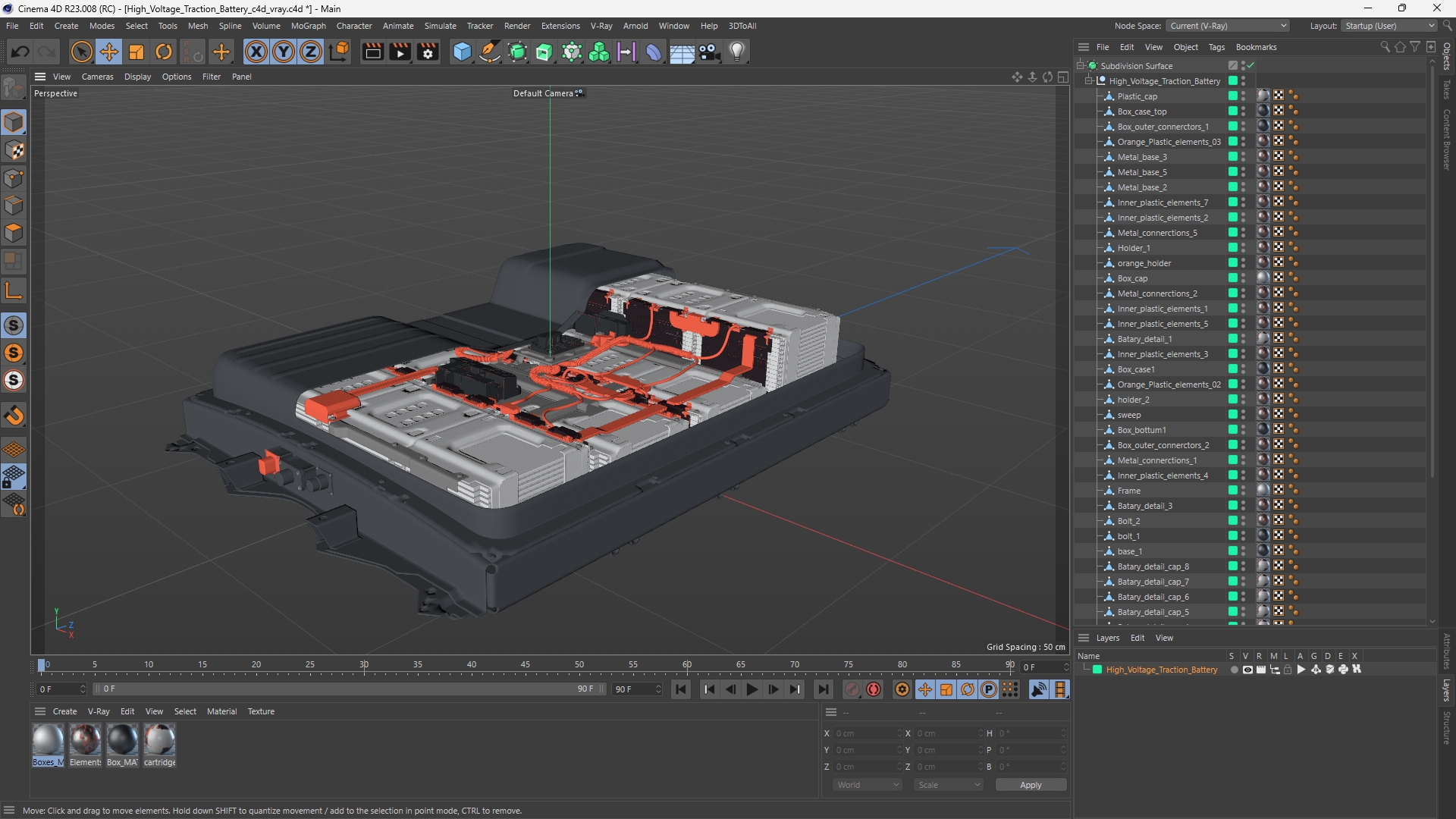
Task: Click the Coordinate System cube icon
Action: point(340,52)
